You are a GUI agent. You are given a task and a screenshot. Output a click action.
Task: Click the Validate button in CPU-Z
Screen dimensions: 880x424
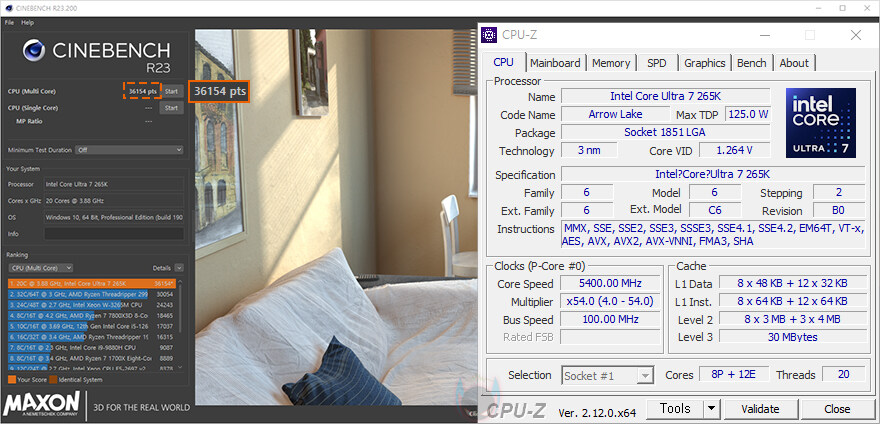pos(760,409)
